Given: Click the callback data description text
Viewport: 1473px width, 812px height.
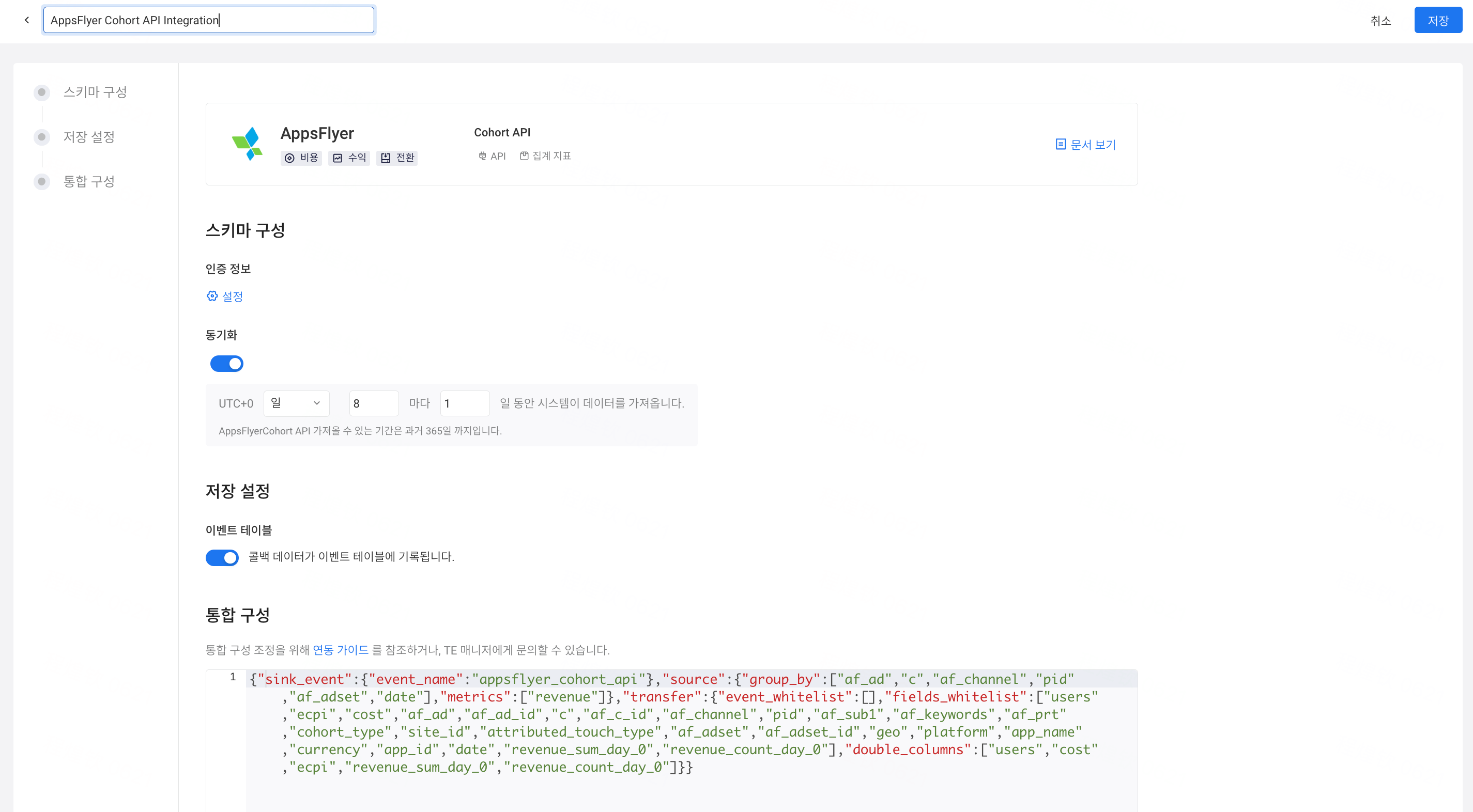Looking at the screenshot, I should [x=351, y=557].
